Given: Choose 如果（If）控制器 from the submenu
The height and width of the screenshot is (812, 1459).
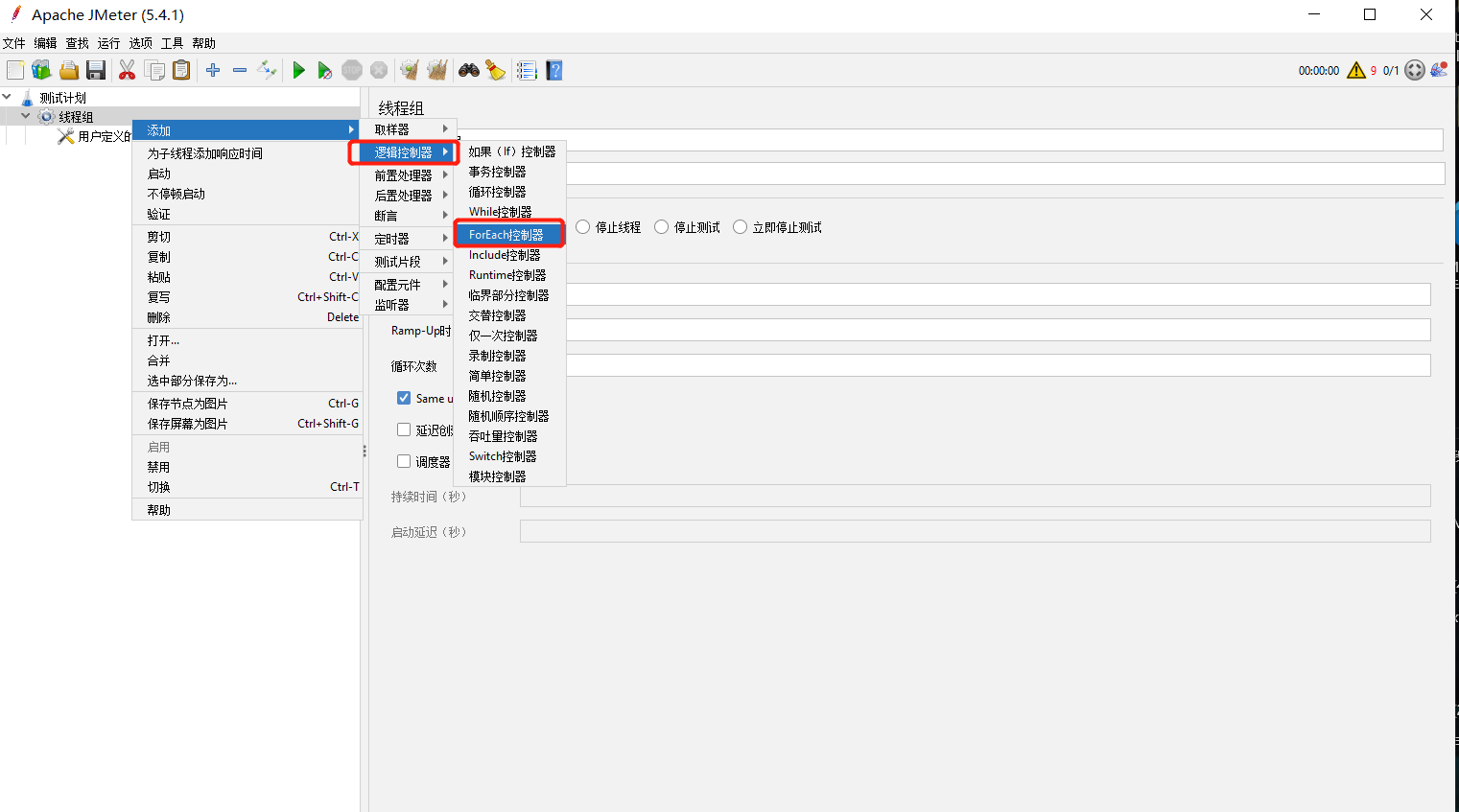Looking at the screenshot, I should coord(509,151).
